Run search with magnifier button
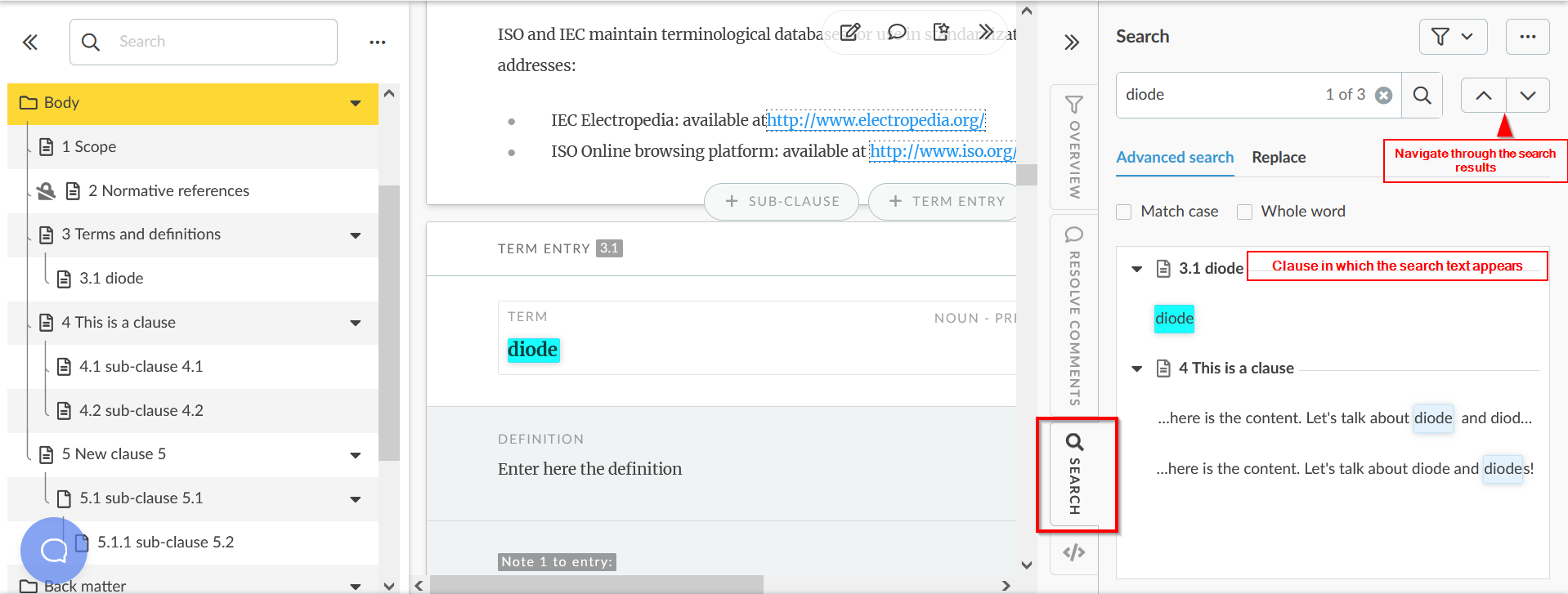1568x594 pixels. [x=1422, y=95]
